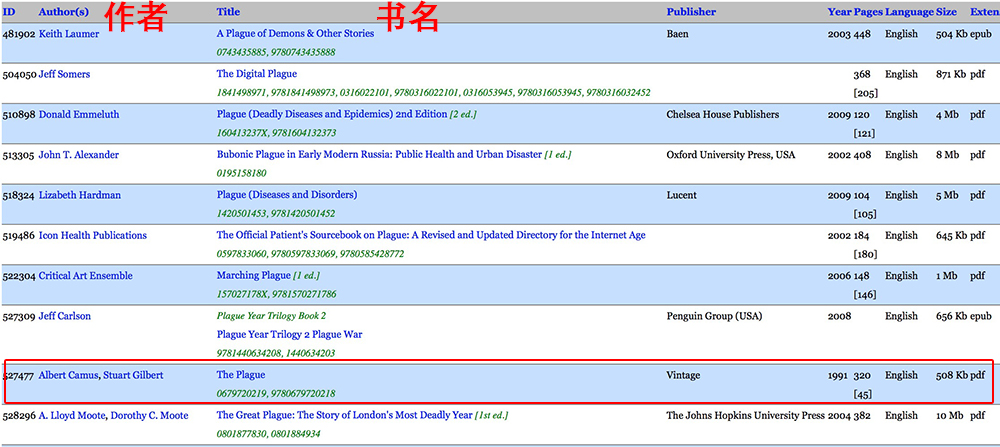Open author Jeff Somers
The width and height of the screenshot is (1000, 447).
click(x=64, y=74)
